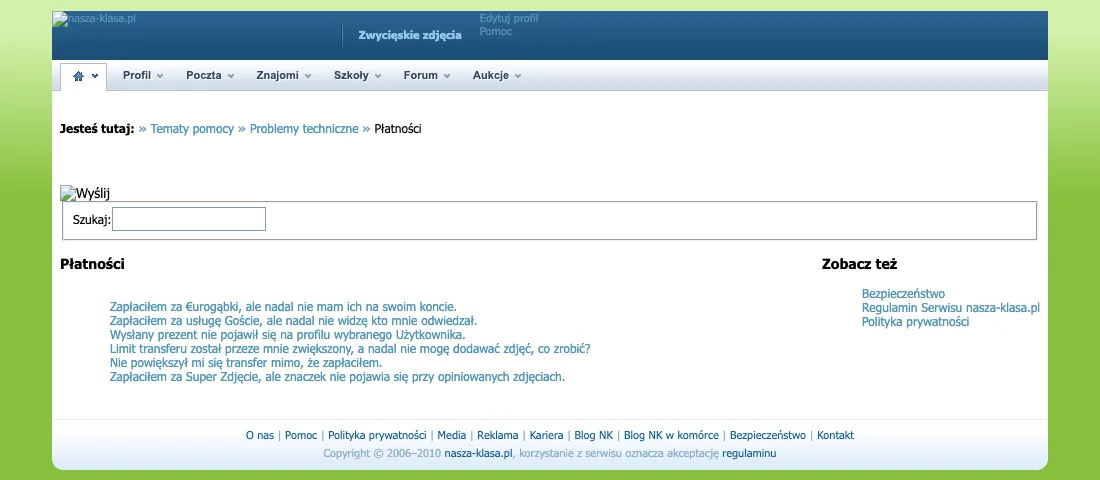Open the regulaminu link in footer
The image size is (1100, 480).
point(749,453)
